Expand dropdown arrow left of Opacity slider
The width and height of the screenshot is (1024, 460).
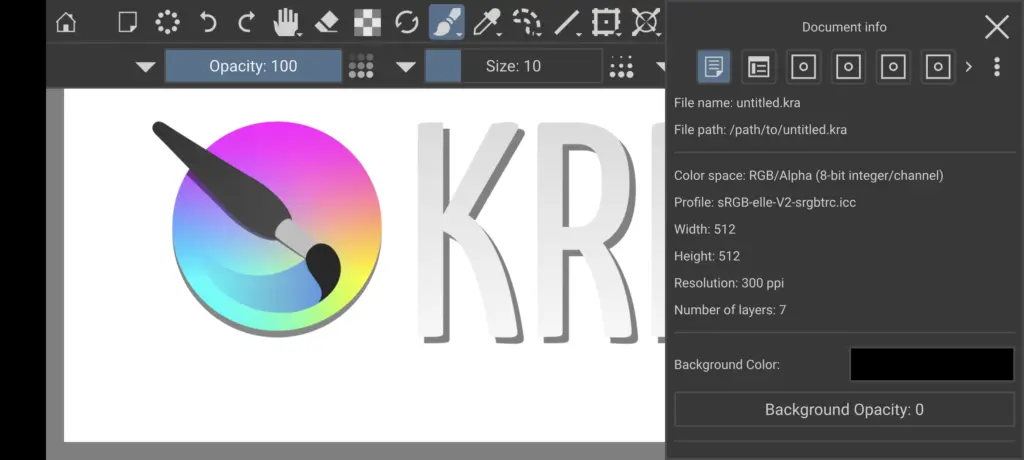click(x=146, y=67)
